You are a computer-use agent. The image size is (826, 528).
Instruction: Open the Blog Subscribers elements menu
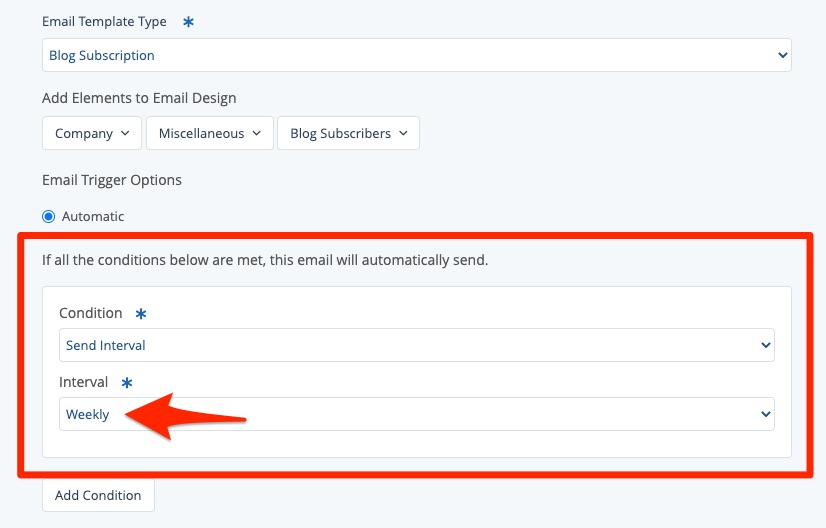[x=348, y=134]
